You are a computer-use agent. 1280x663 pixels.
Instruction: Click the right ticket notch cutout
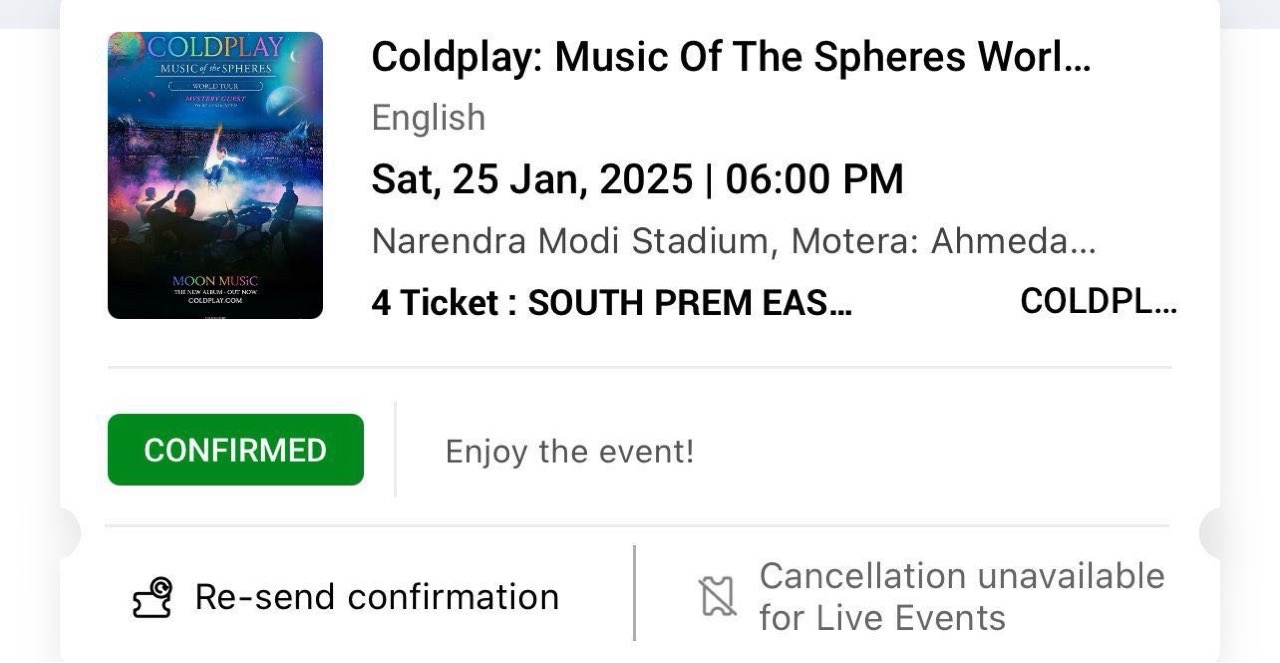tap(1210, 533)
